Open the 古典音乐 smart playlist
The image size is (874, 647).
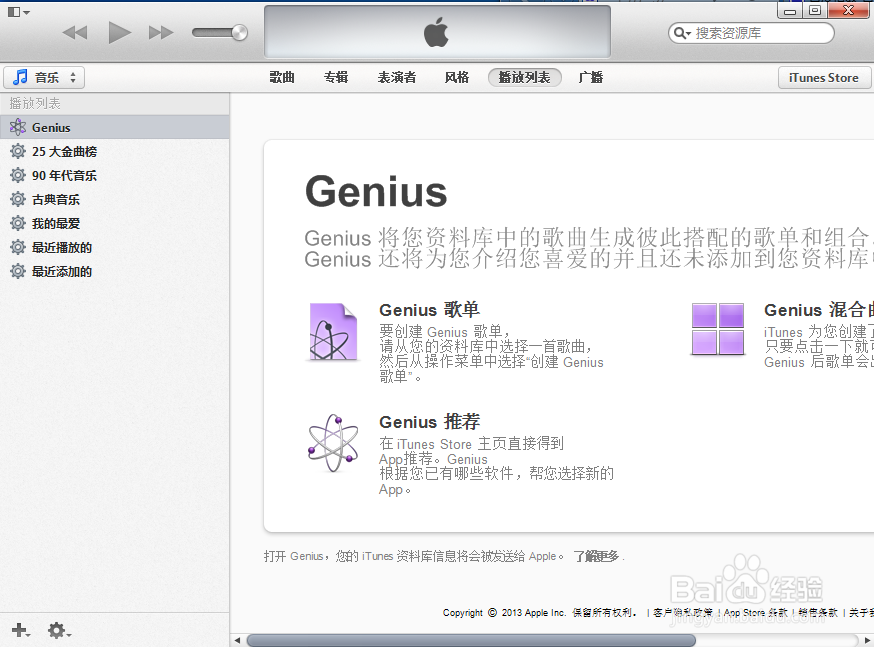pyautogui.click(x=115, y=199)
